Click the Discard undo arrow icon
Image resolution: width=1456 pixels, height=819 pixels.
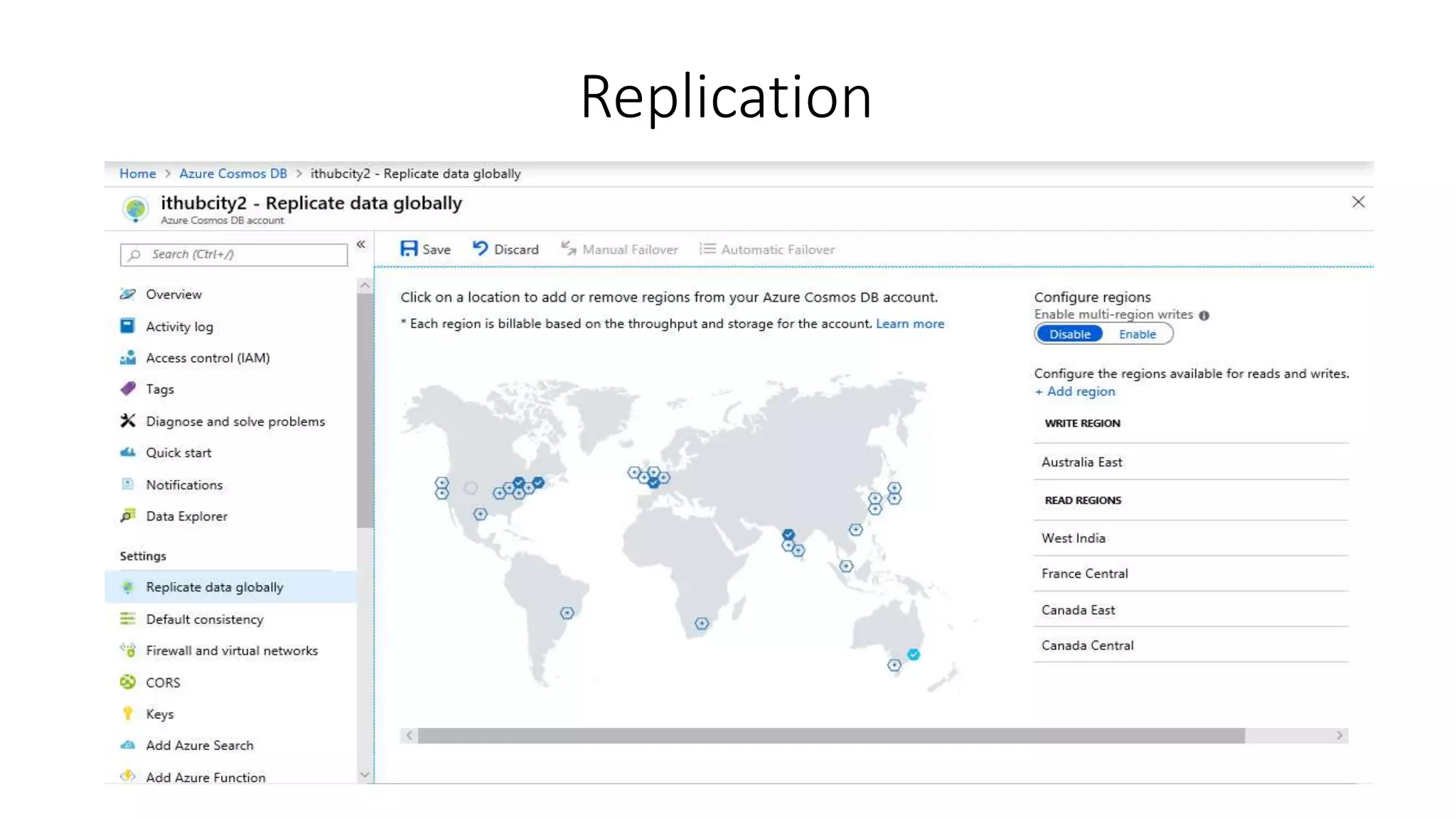tap(481, 248)
